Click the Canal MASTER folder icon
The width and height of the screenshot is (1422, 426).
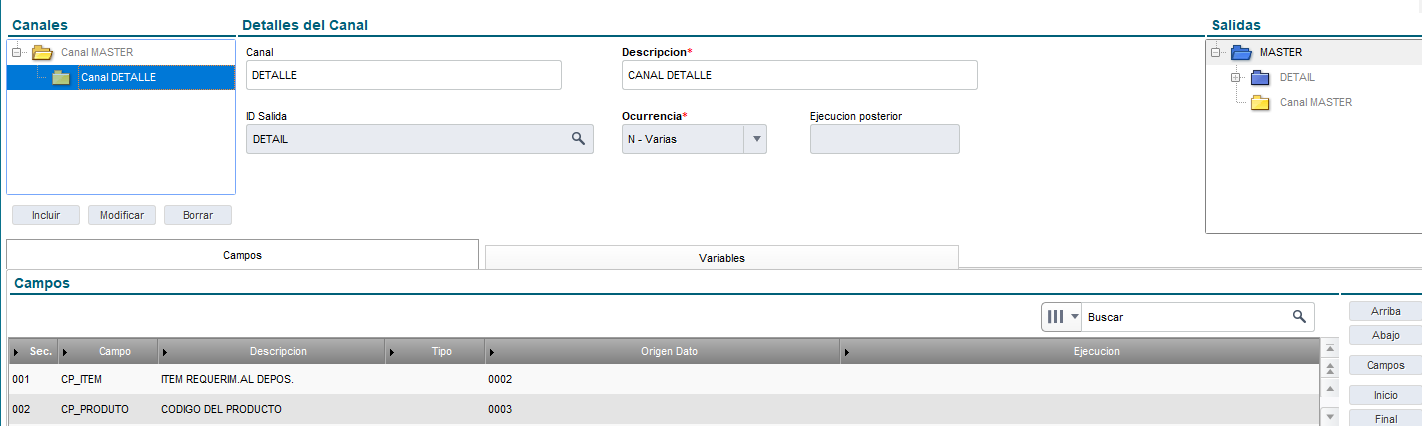(x=42, y=52)
